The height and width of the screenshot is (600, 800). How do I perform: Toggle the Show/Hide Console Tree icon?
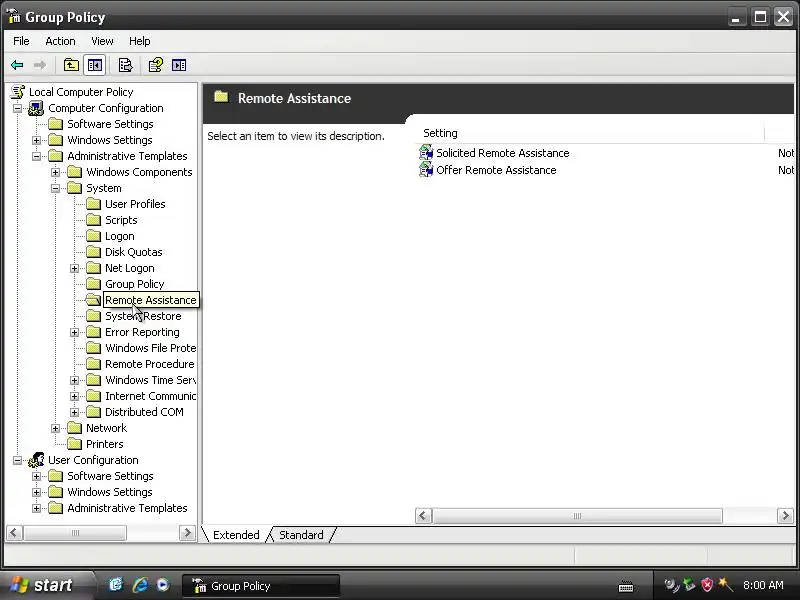pos(94,65)
